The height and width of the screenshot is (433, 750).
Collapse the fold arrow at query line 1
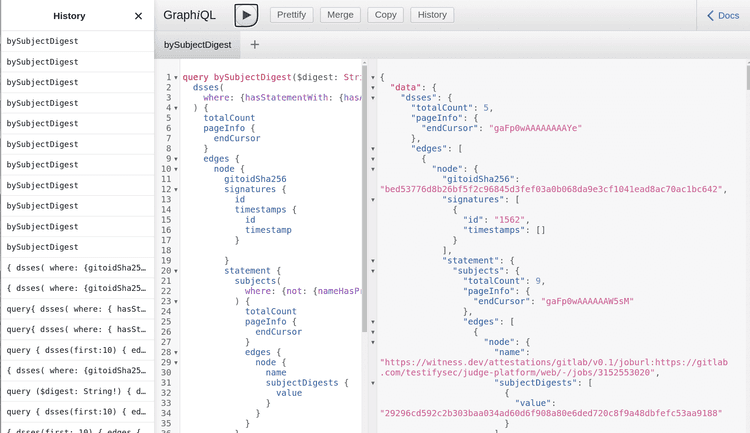pos(176,78)
